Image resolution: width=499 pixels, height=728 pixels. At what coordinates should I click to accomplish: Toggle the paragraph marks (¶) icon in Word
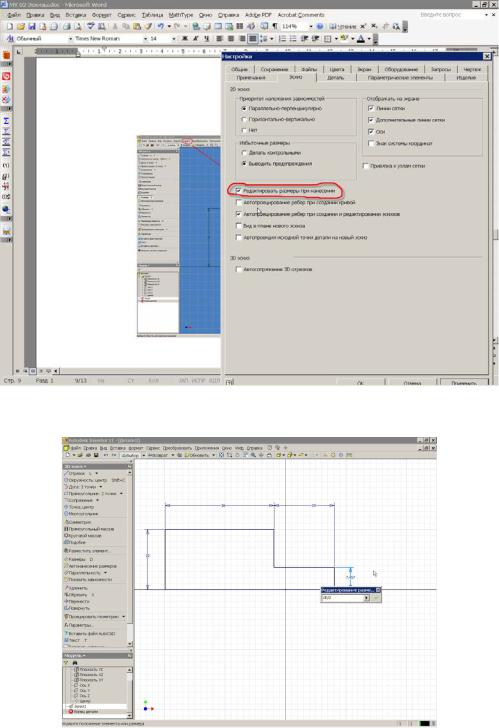274,27
